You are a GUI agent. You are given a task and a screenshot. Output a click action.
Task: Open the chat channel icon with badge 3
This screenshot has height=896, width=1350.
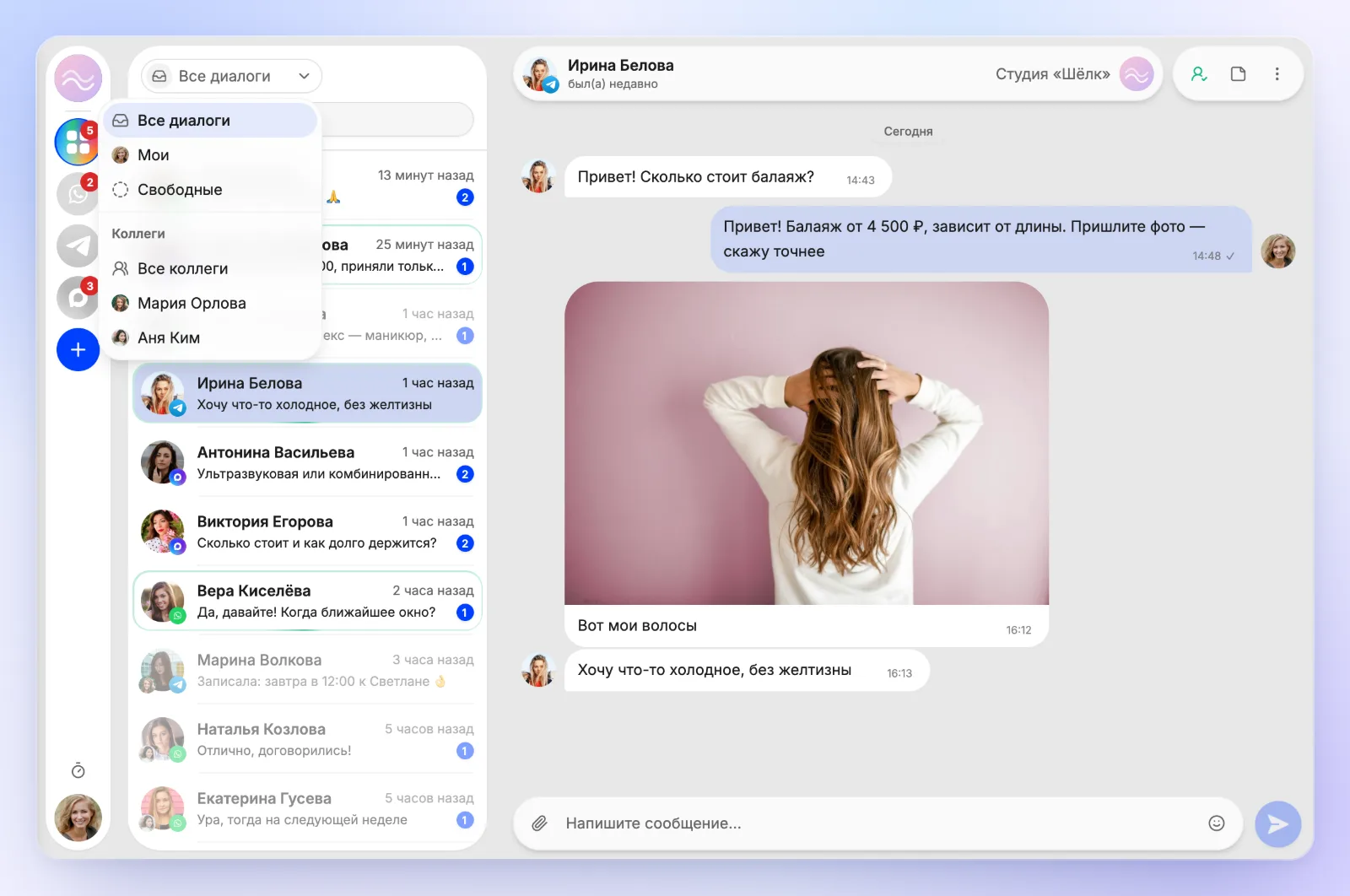(x=78, y=298)
